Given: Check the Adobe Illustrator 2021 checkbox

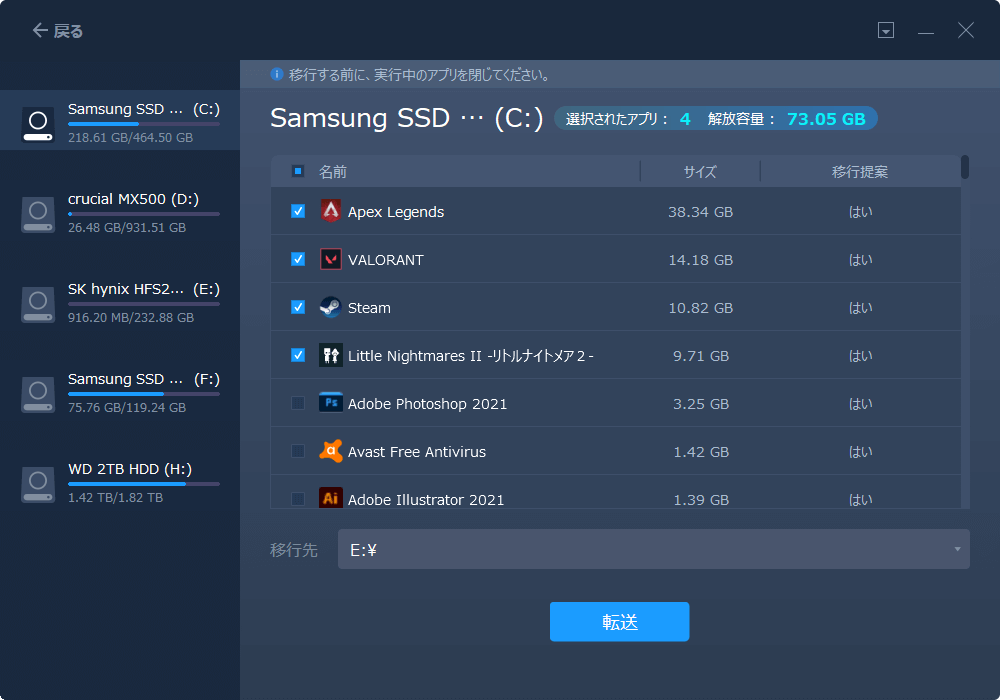Looking at the screenshot, I should [x=298, y=499].
